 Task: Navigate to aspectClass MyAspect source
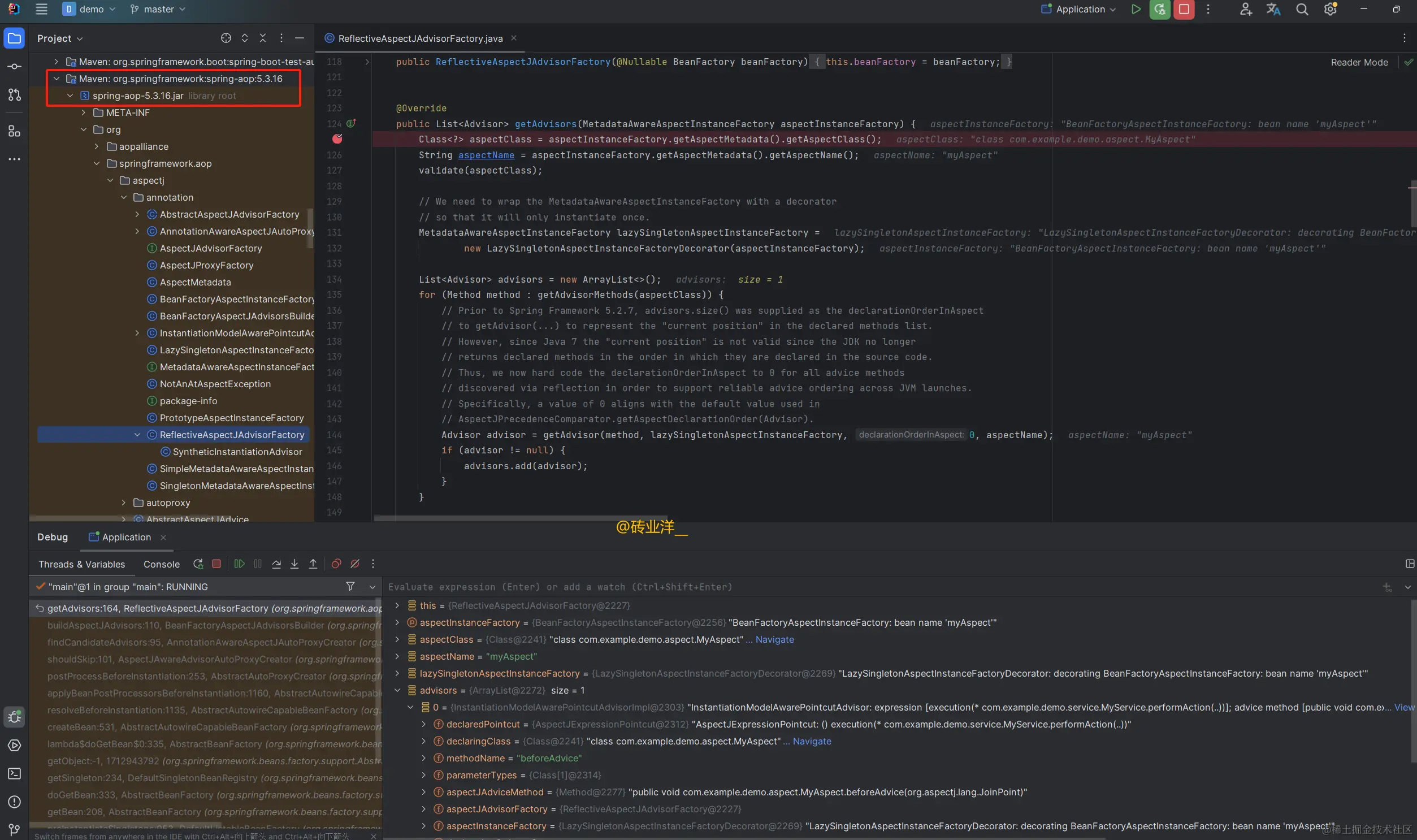[x=774, y=640]
